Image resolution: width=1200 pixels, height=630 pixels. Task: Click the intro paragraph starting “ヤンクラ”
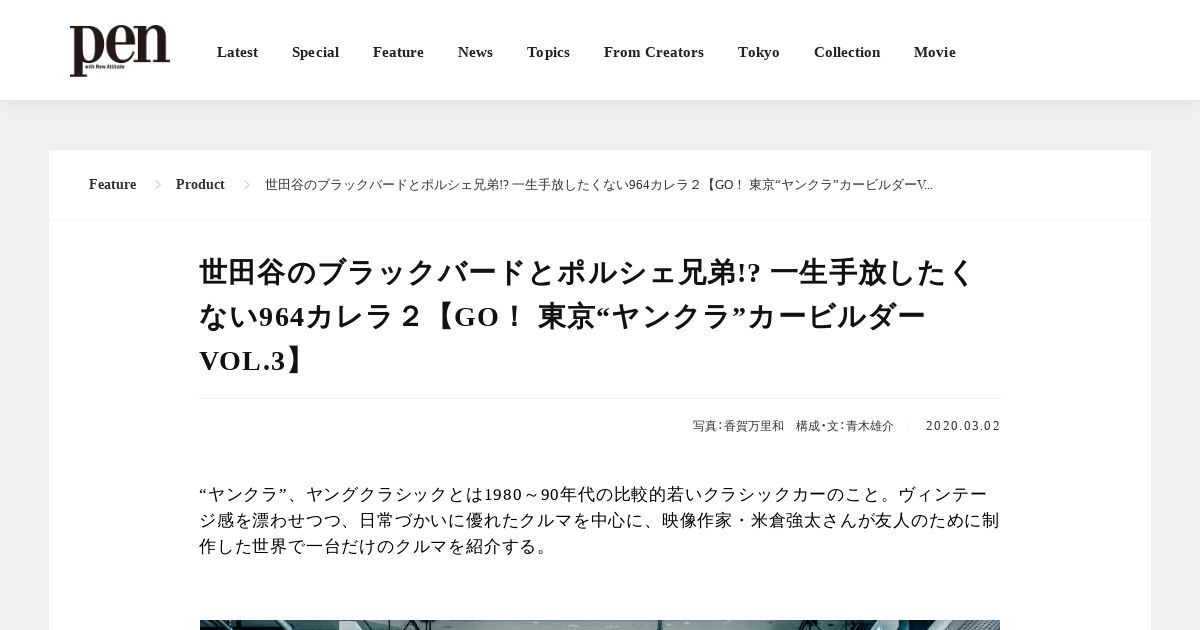click(x=599, y=521)
